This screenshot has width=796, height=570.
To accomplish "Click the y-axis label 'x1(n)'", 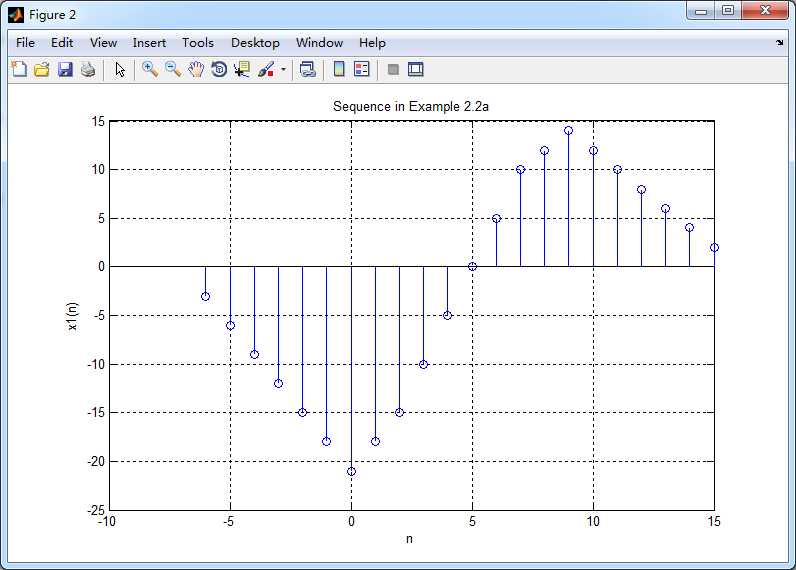I will 73,316.
